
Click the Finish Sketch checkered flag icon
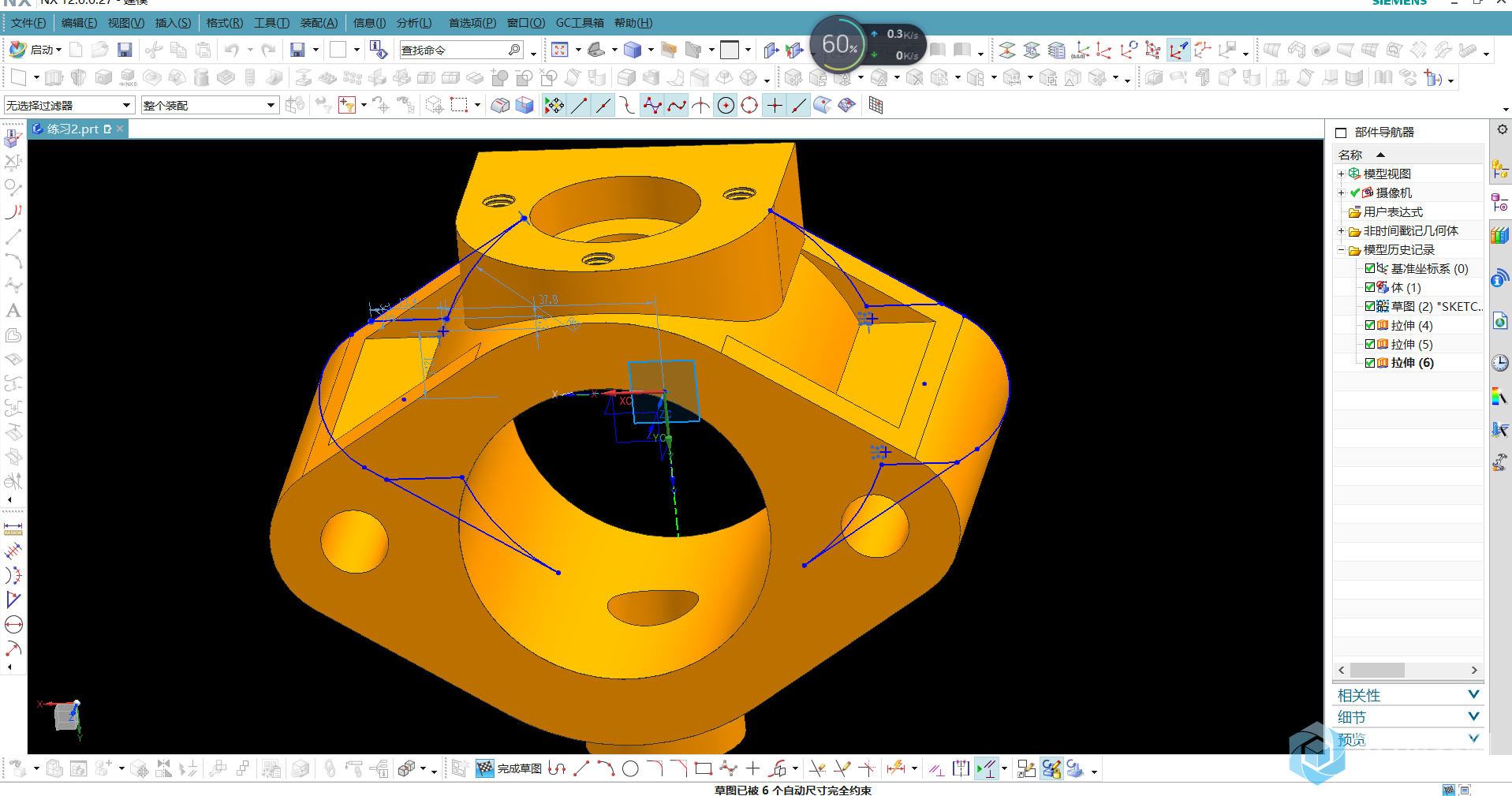point(485,768)
